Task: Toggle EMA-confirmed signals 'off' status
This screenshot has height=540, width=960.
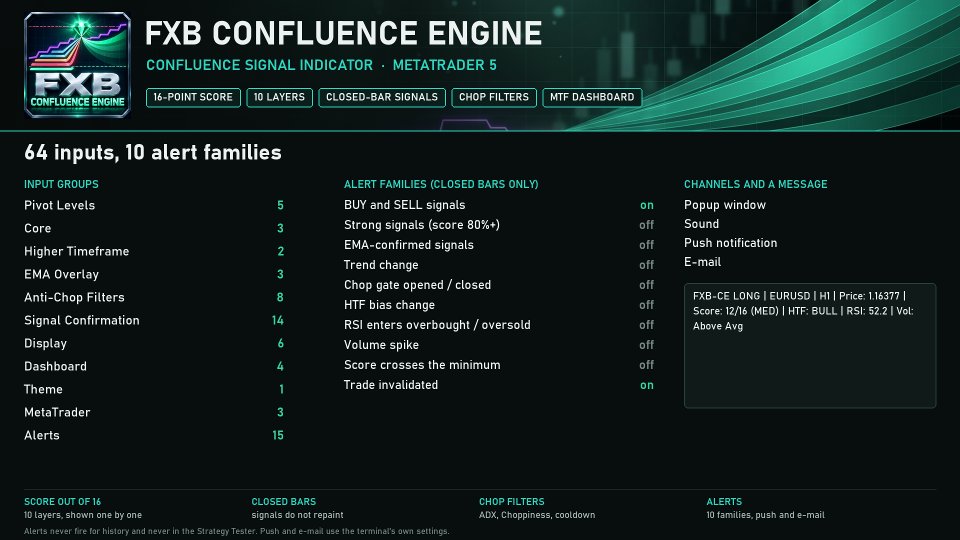Action: pyautogui.click(x=647, y=245)
